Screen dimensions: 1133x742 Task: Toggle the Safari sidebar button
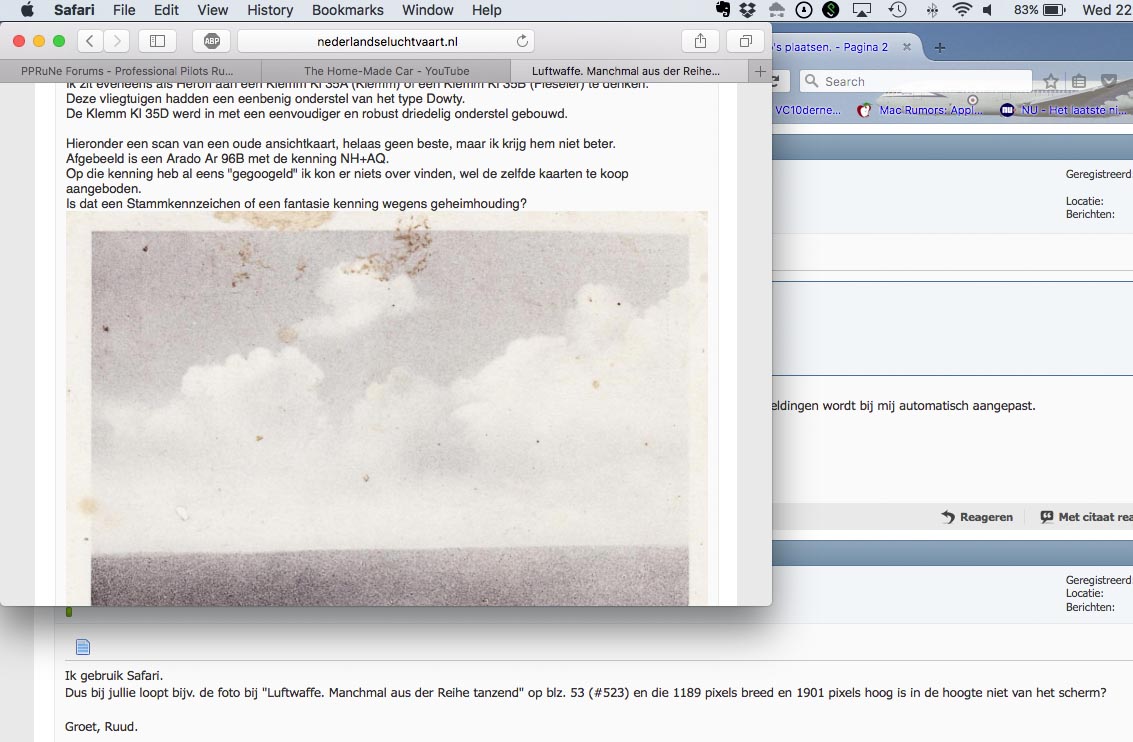157,41
